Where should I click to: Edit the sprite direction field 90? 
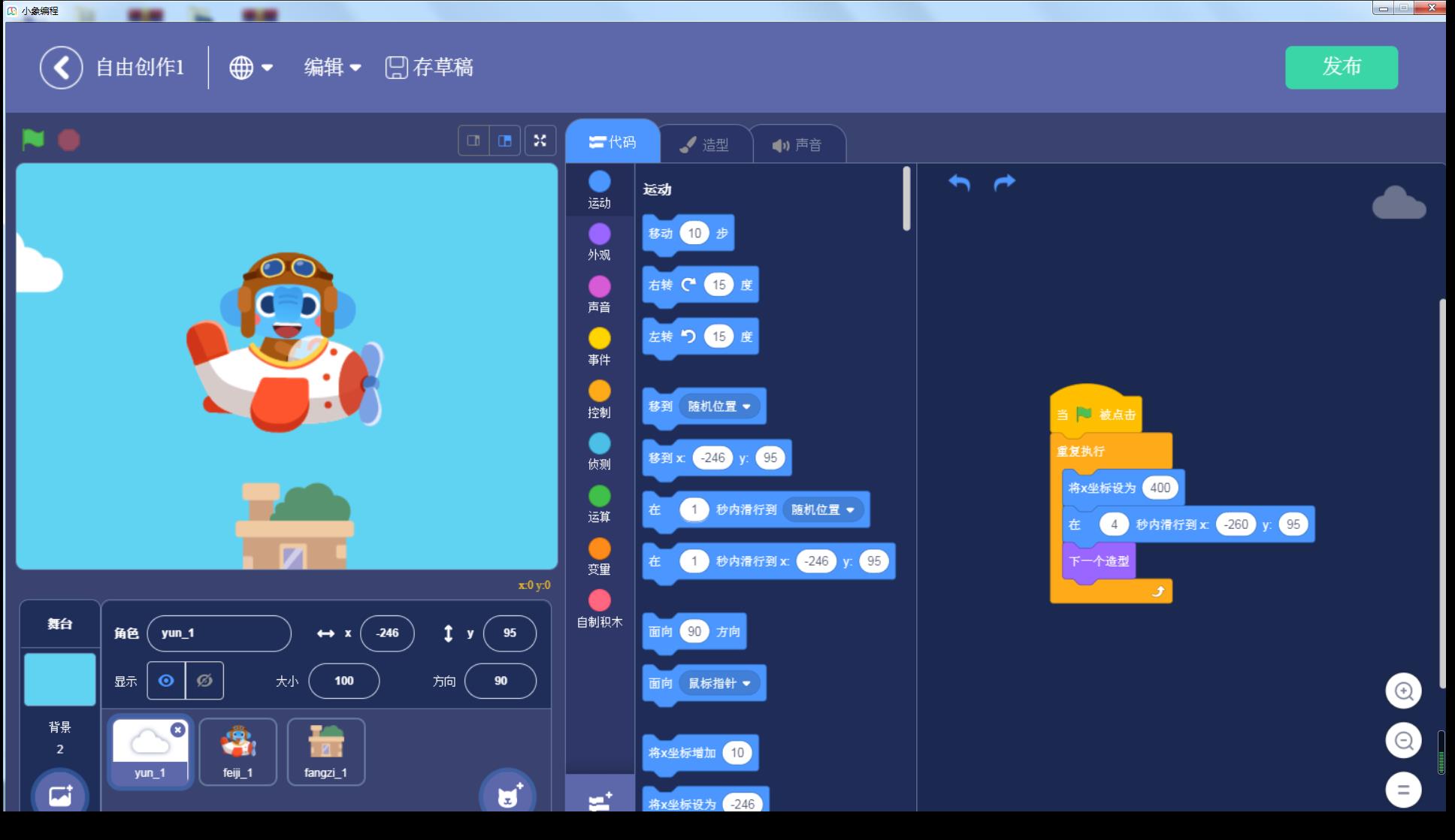501,681
